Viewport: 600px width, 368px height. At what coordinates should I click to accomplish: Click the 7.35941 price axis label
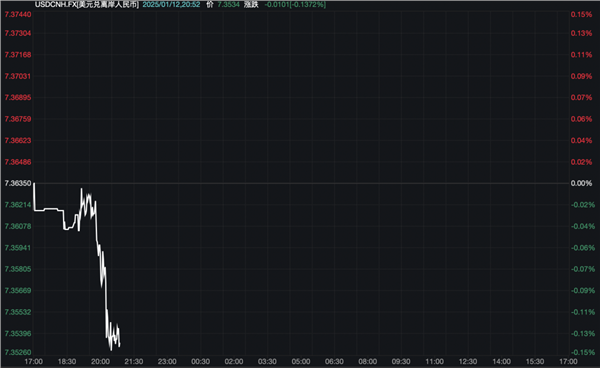click(x=18, y=248)
